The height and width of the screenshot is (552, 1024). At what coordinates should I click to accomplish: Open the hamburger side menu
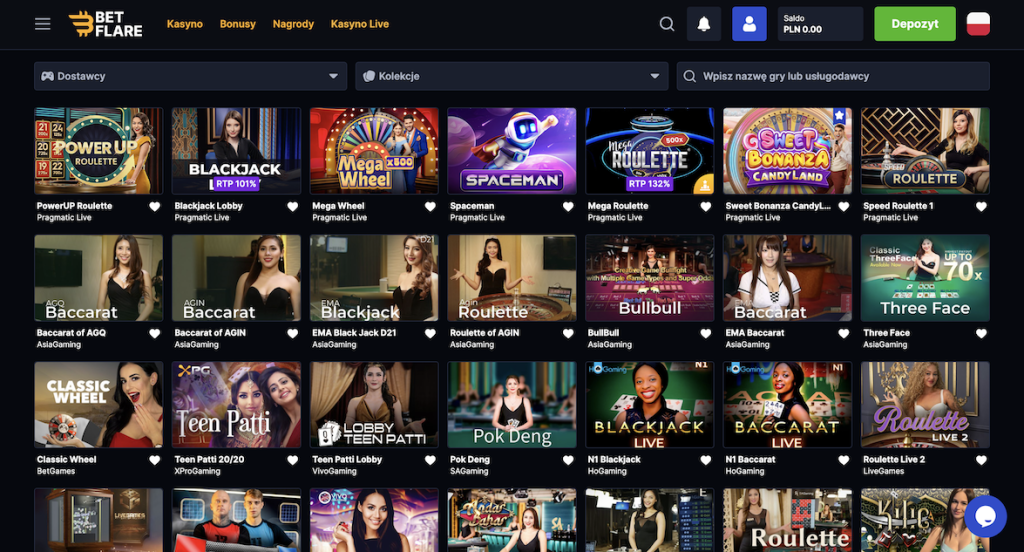click(42, 24)
